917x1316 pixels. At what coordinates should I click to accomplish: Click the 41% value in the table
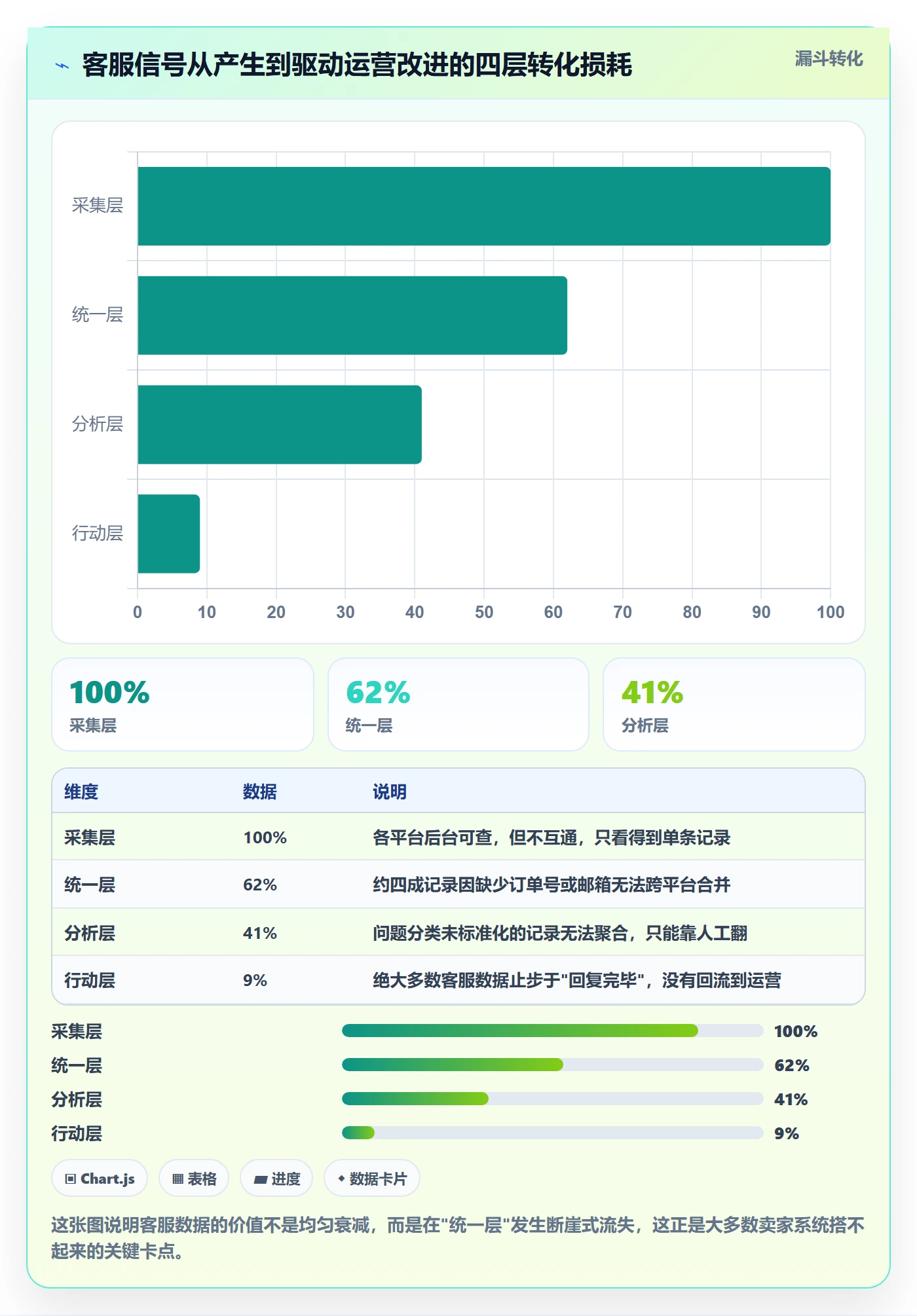click(260, 933)
